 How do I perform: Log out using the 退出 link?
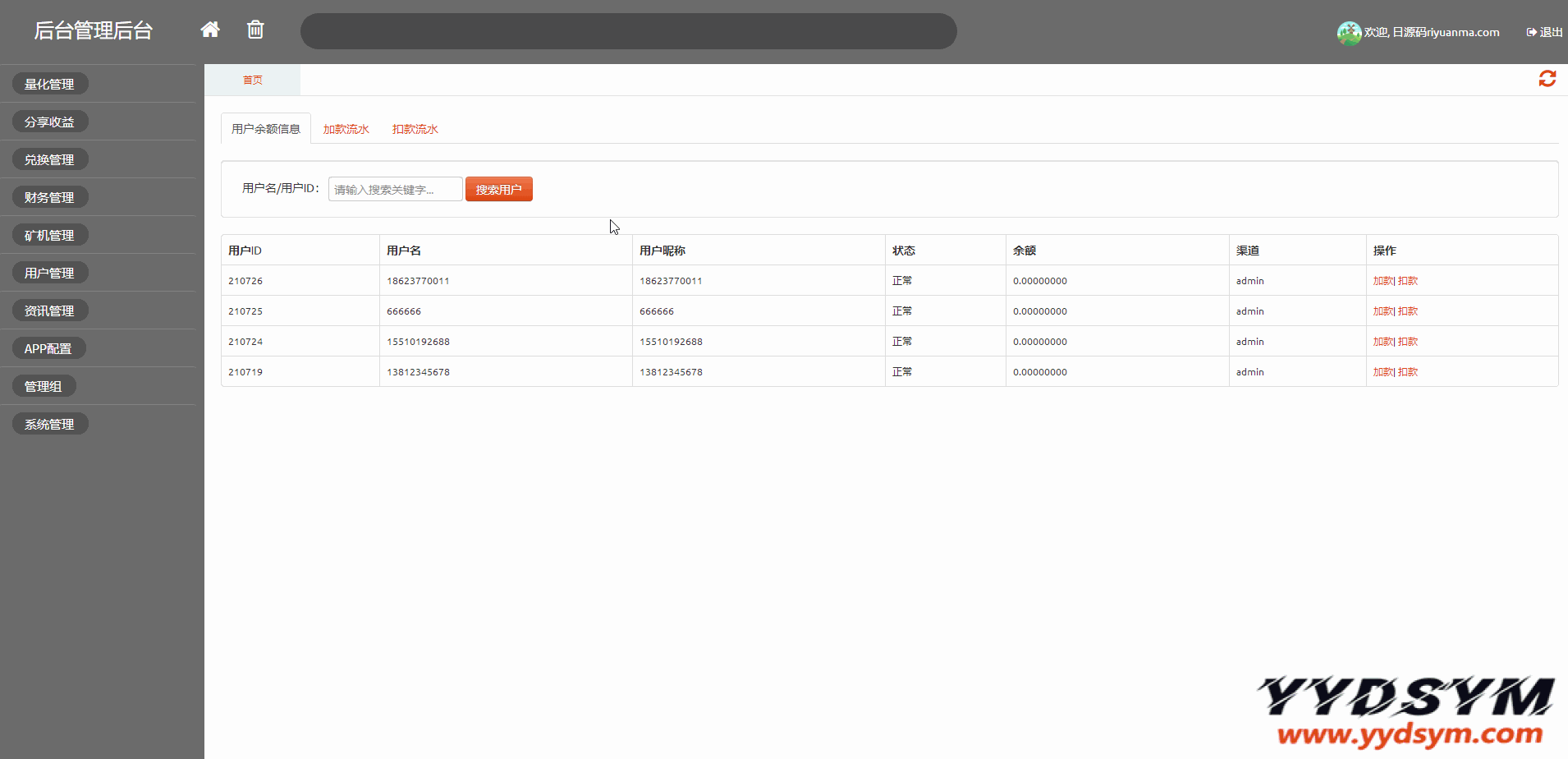1544,32
